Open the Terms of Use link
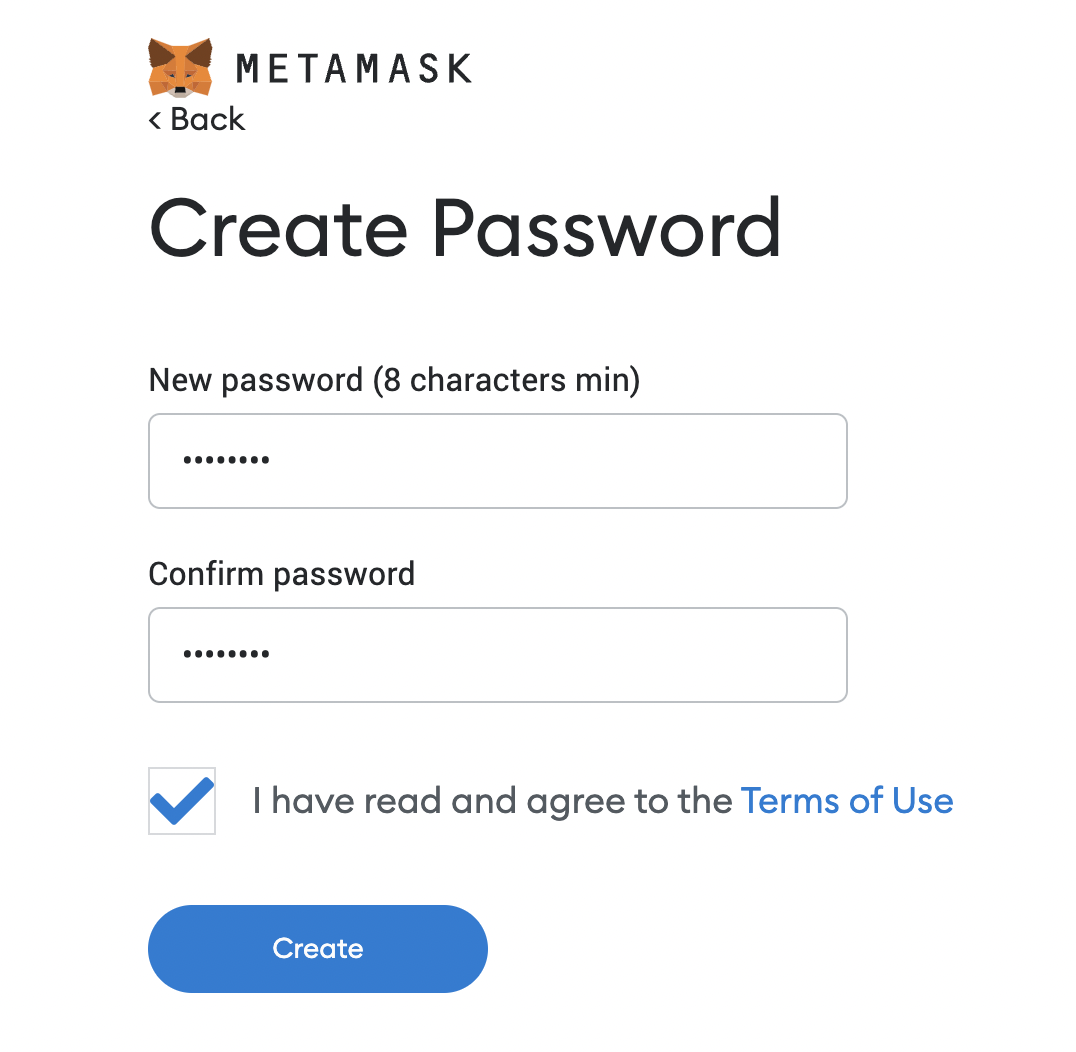Image resolution: width=1076 pixels, height=1052 pixels. click(x=846, y=801)
